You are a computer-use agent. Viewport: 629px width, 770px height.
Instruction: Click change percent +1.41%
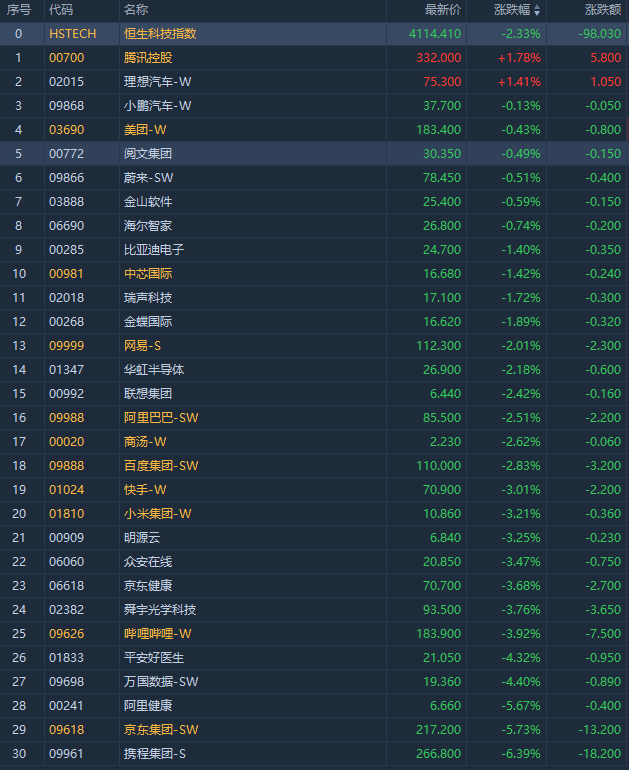520,82
